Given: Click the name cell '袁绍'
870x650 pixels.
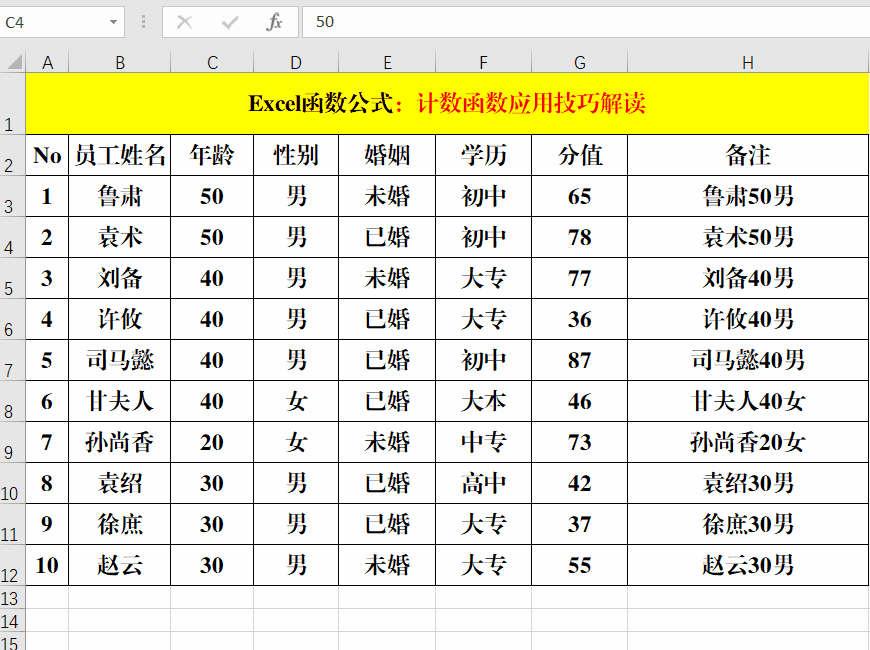Looking at the screenshot, I should 120,483.
